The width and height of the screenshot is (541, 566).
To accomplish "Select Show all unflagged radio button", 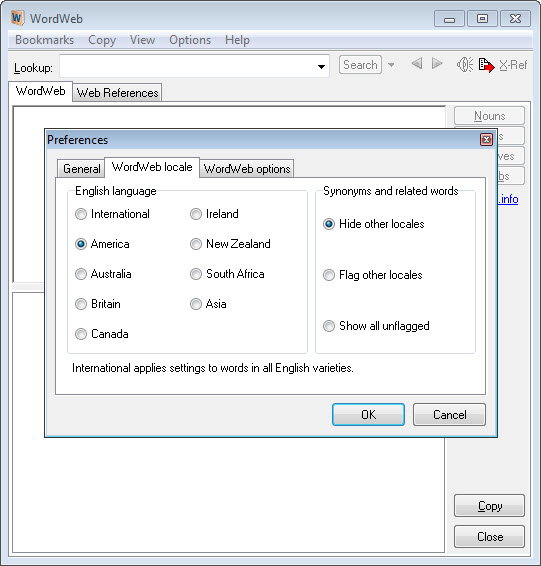I will pyautogui.click(x=329, y=326).
